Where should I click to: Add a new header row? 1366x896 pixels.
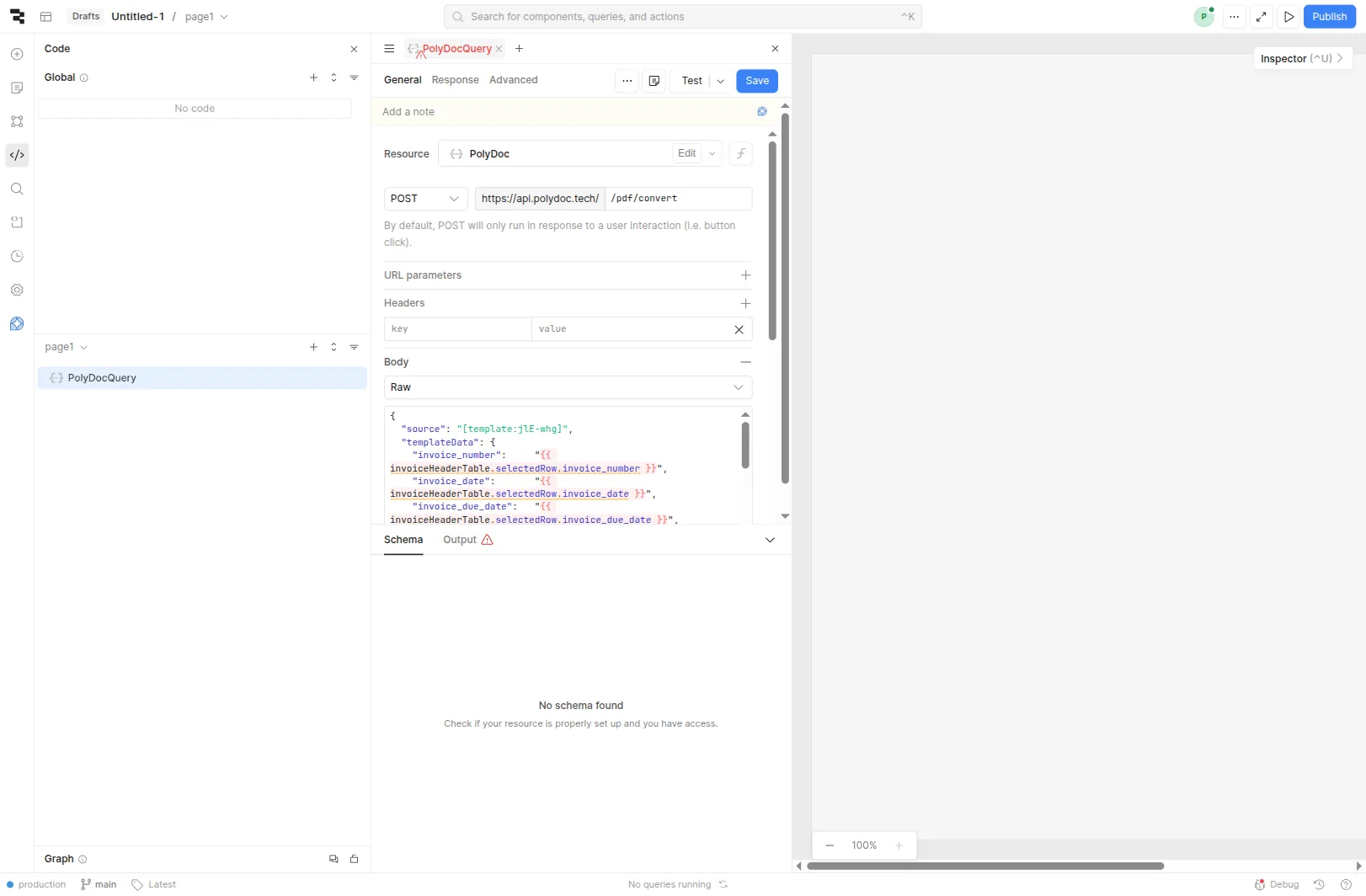(x=745, y=303)
